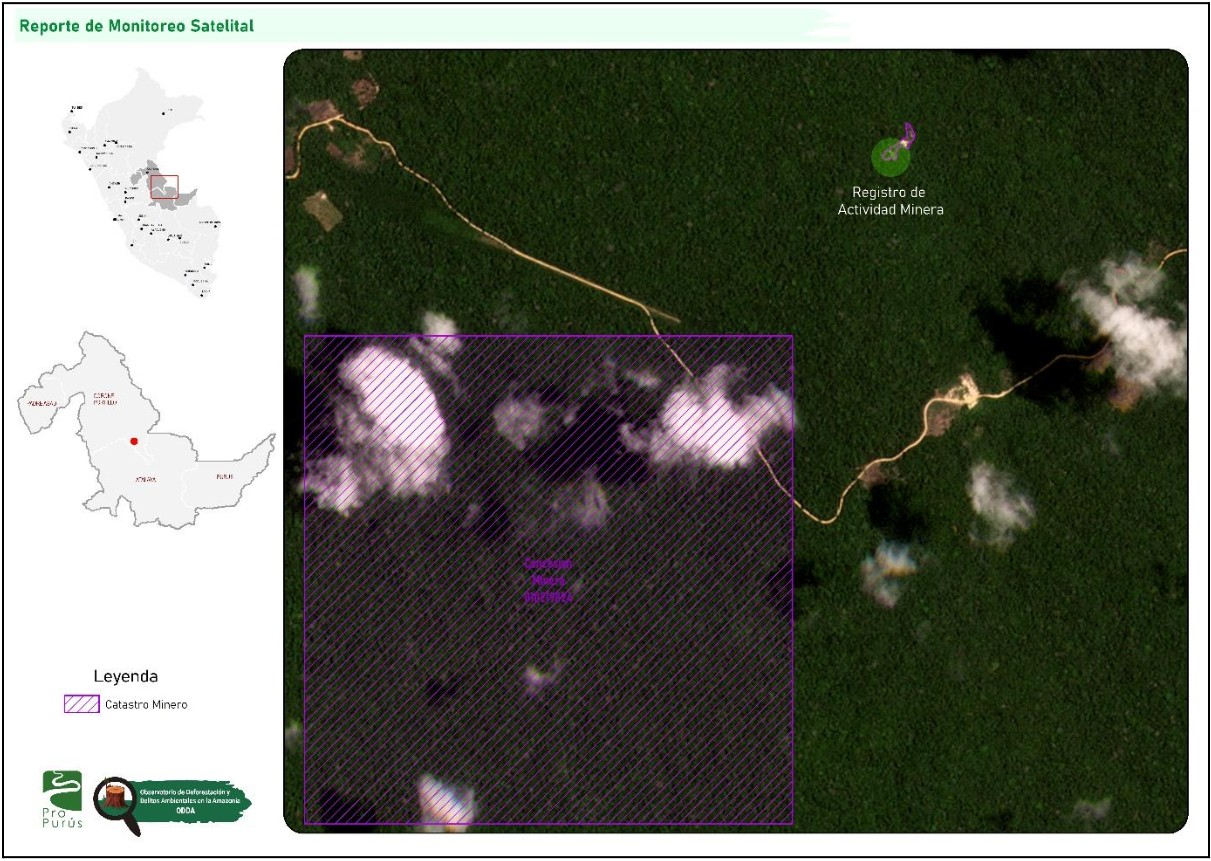1211x861 pixels.
Task: Click the ODDA magnifying glass stump logo
Action: [x=116, y=804]
